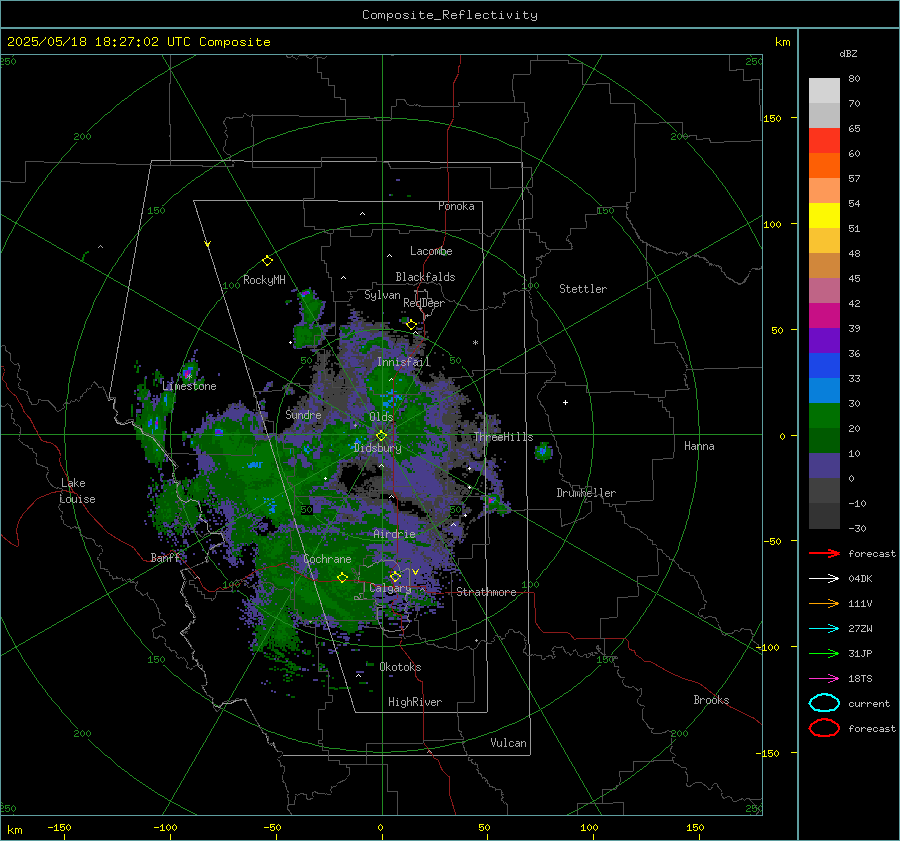Click the Limestone label
The height and width of the screenshot is (841, 900).
(189, 386)
